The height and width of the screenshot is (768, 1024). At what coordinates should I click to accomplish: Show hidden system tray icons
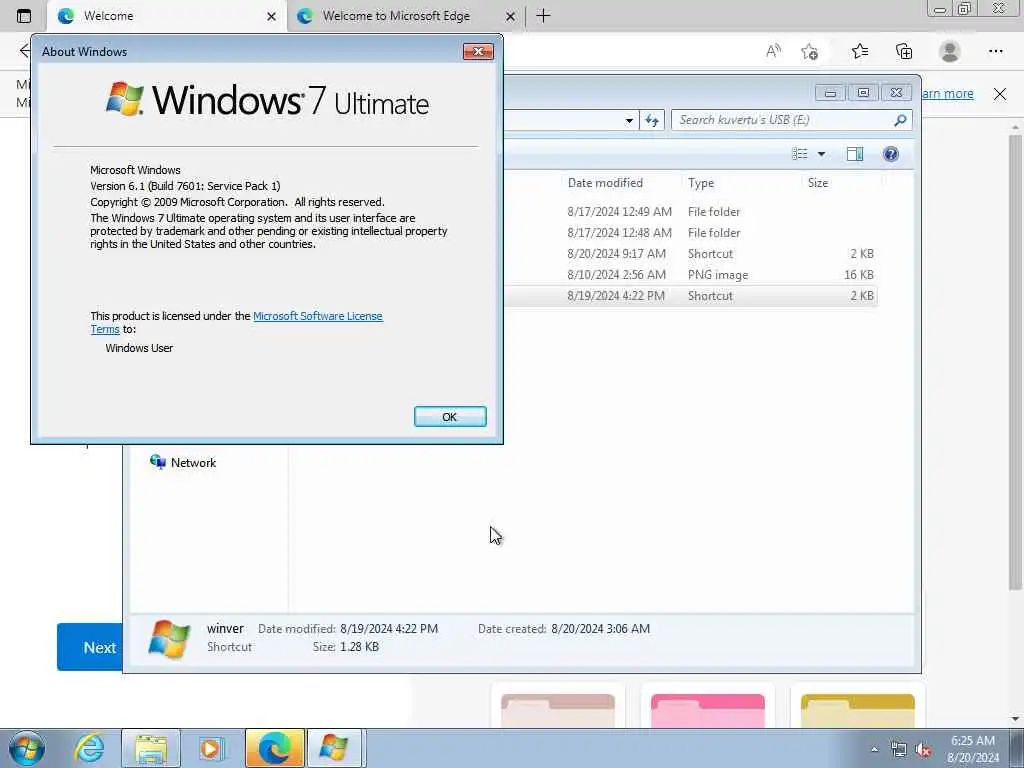tap(874, 749)
